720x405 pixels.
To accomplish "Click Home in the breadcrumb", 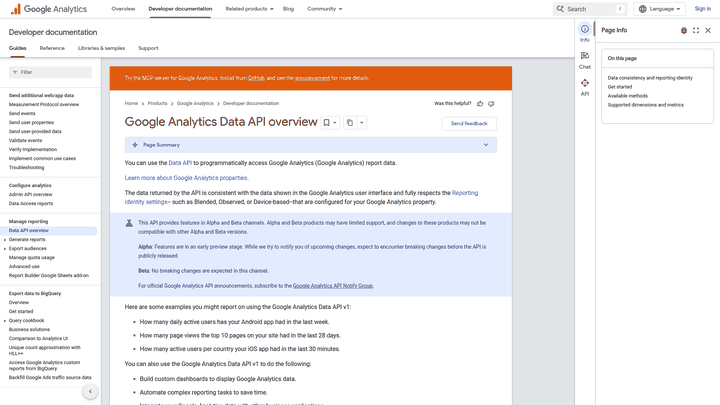I will point(131,104).
